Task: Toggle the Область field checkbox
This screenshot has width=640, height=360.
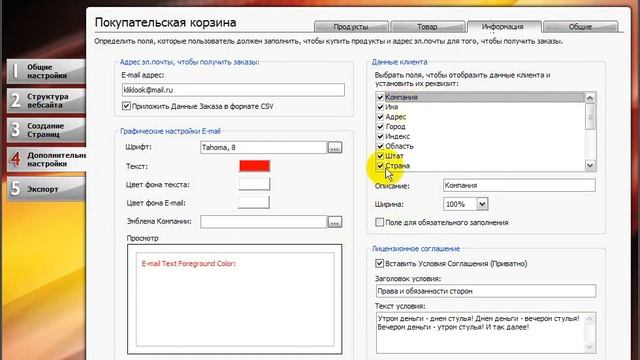Action: pyautogui.click(x=380, y=146)
